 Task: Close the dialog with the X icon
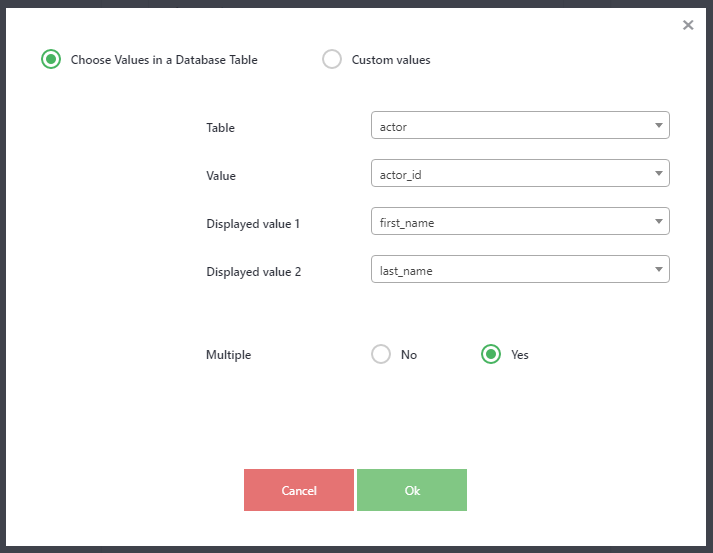(688, 25)
